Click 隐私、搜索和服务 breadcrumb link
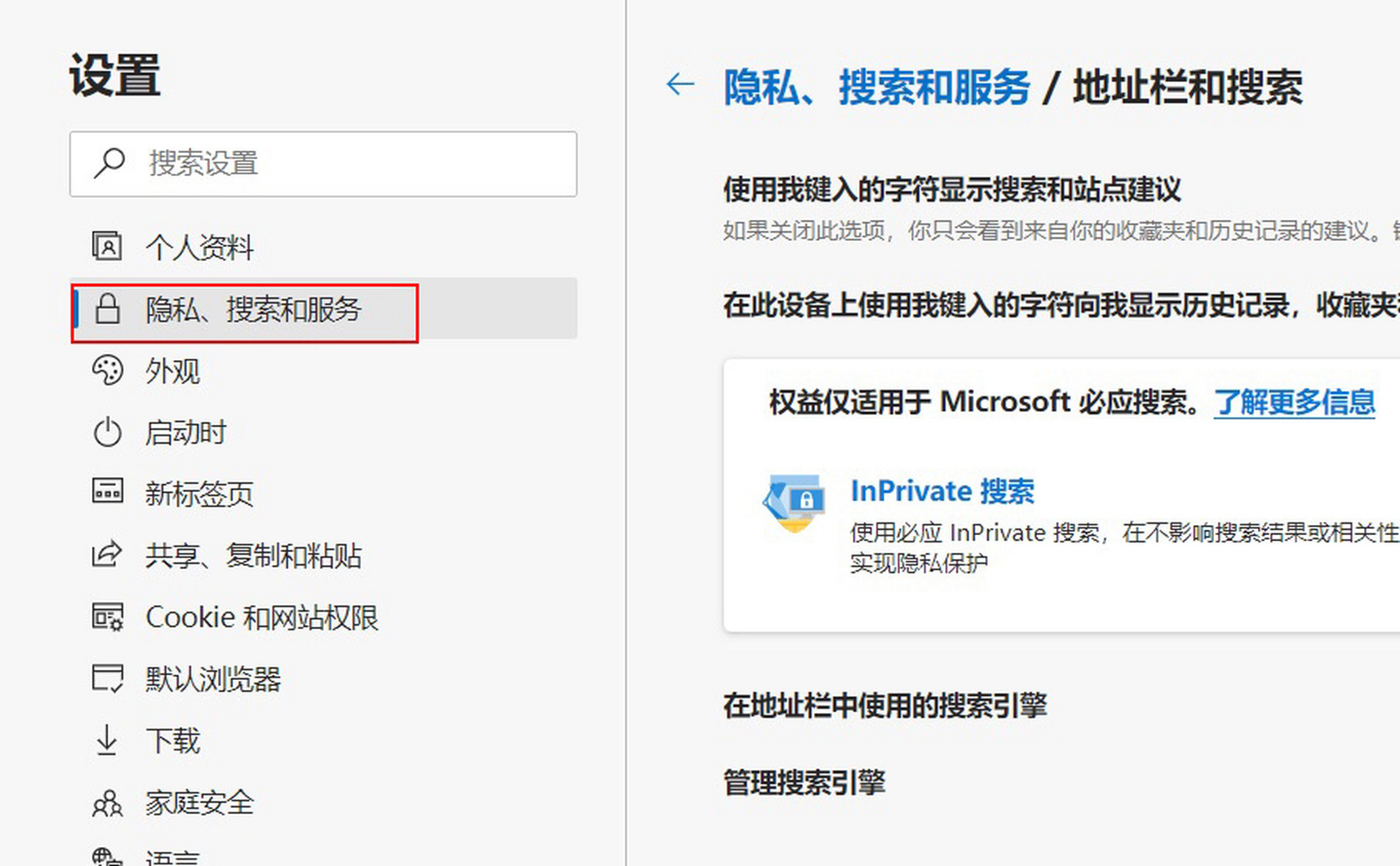 (x=877, y=87)
